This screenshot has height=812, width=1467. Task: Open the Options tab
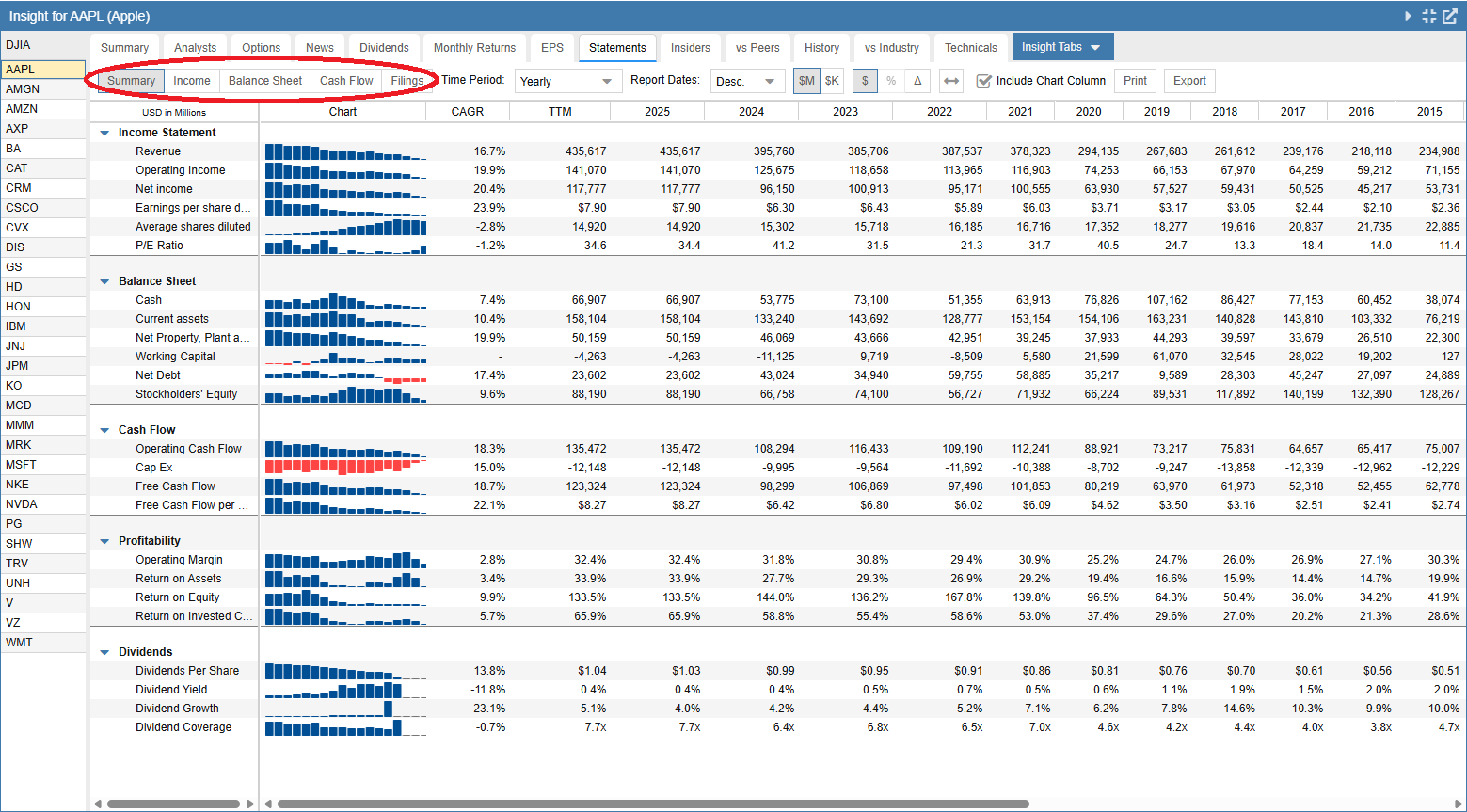click(x=261, y=48)
